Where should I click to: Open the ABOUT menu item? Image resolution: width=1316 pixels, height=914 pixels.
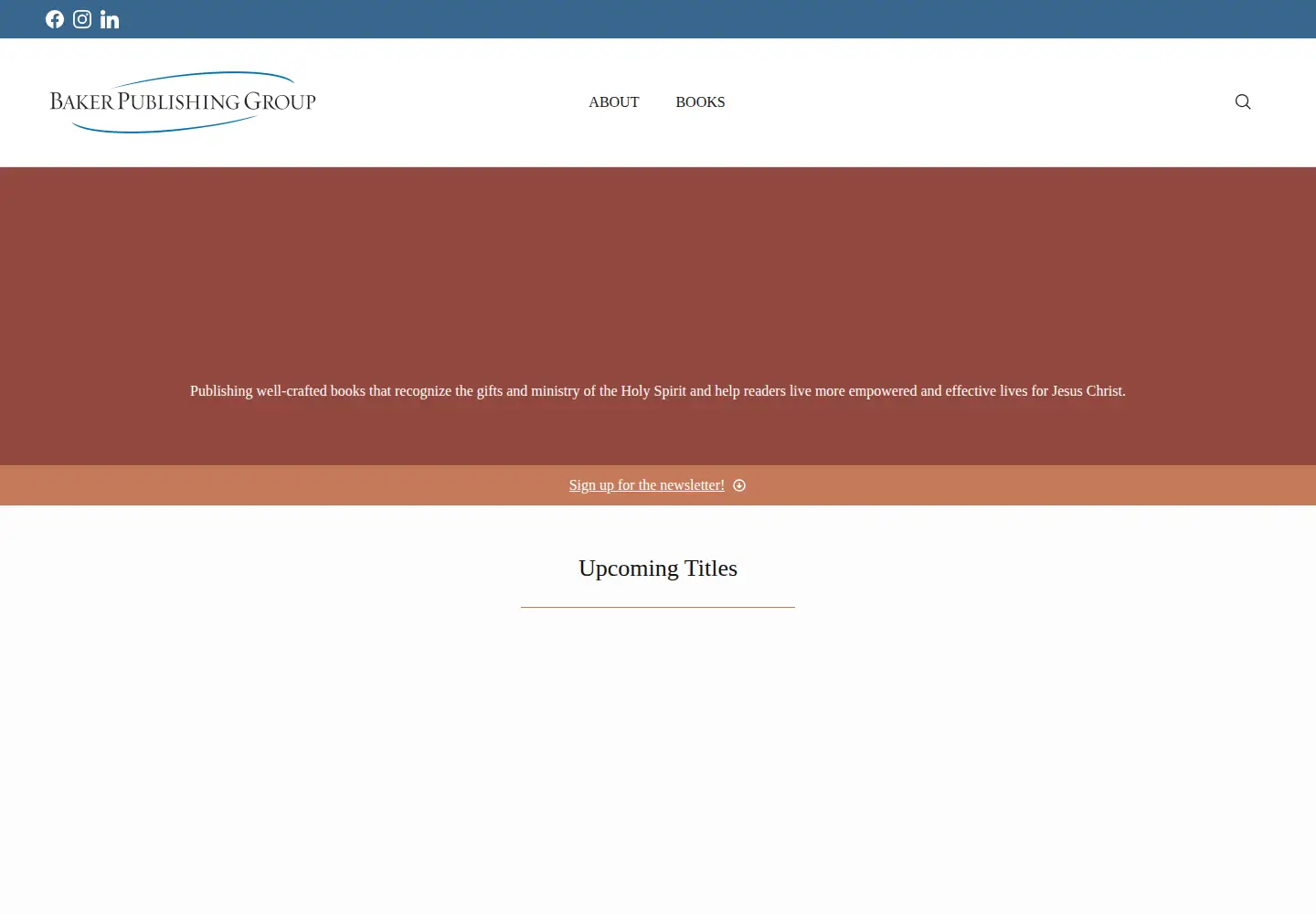614,102
